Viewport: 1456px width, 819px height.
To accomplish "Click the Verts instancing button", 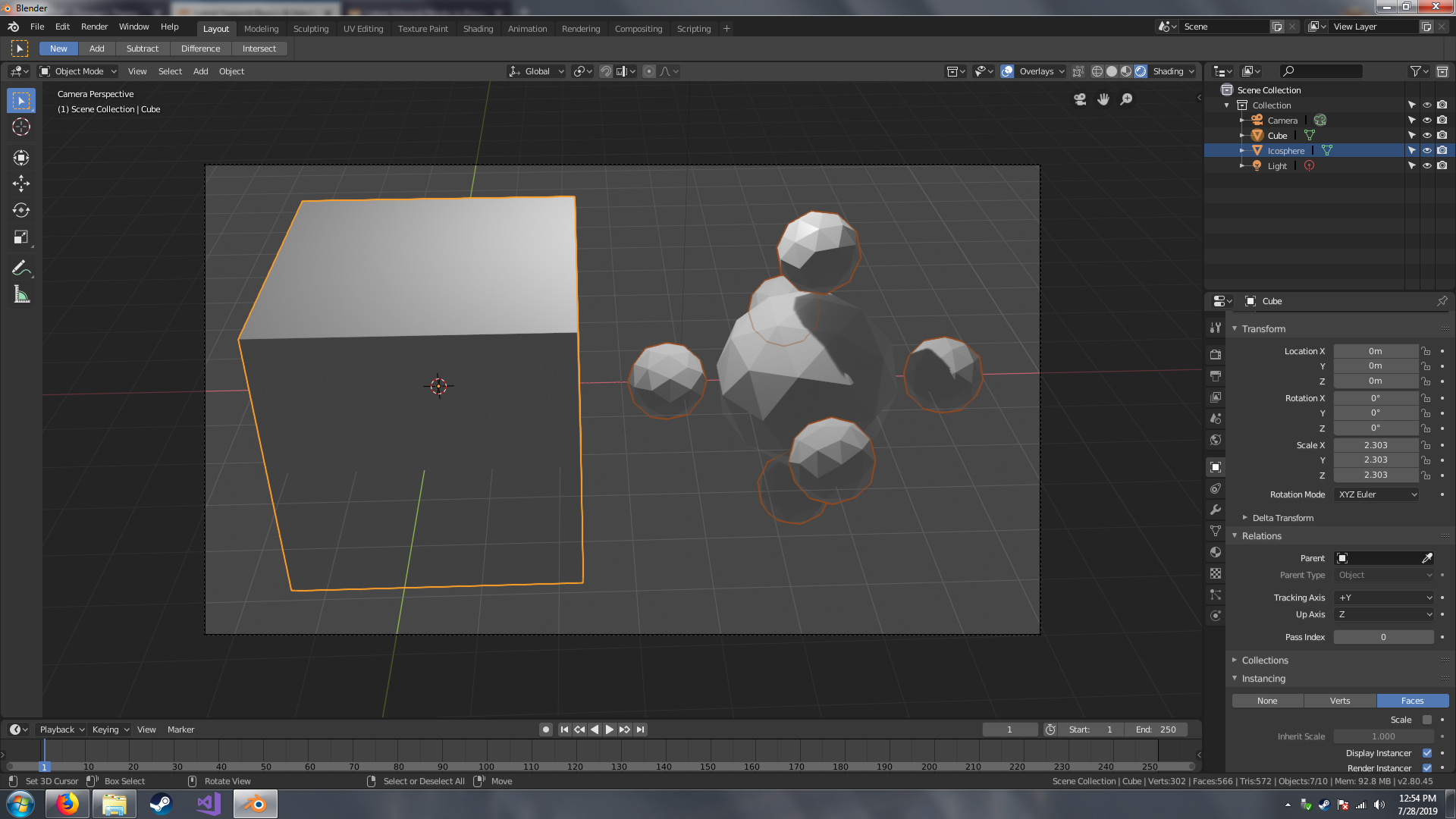I will 1339,701.
